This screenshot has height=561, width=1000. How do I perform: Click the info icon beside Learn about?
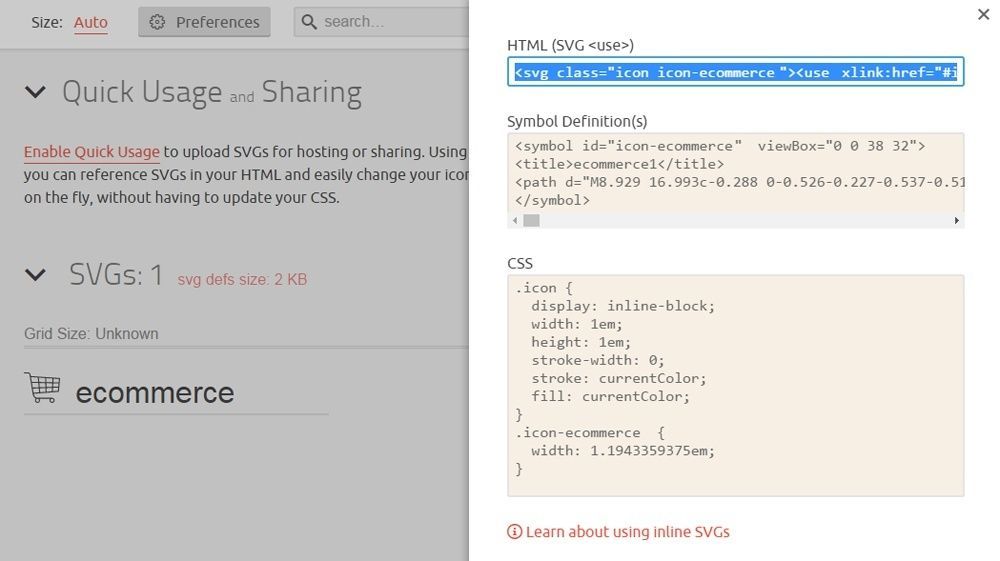[x=514, y=532]
